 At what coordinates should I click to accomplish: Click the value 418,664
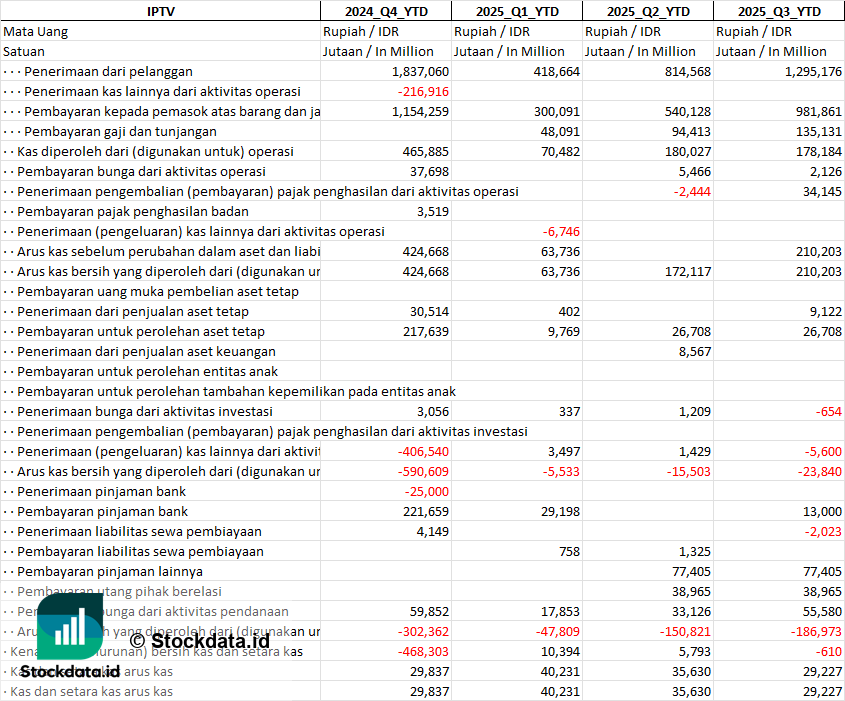point(557,72)
